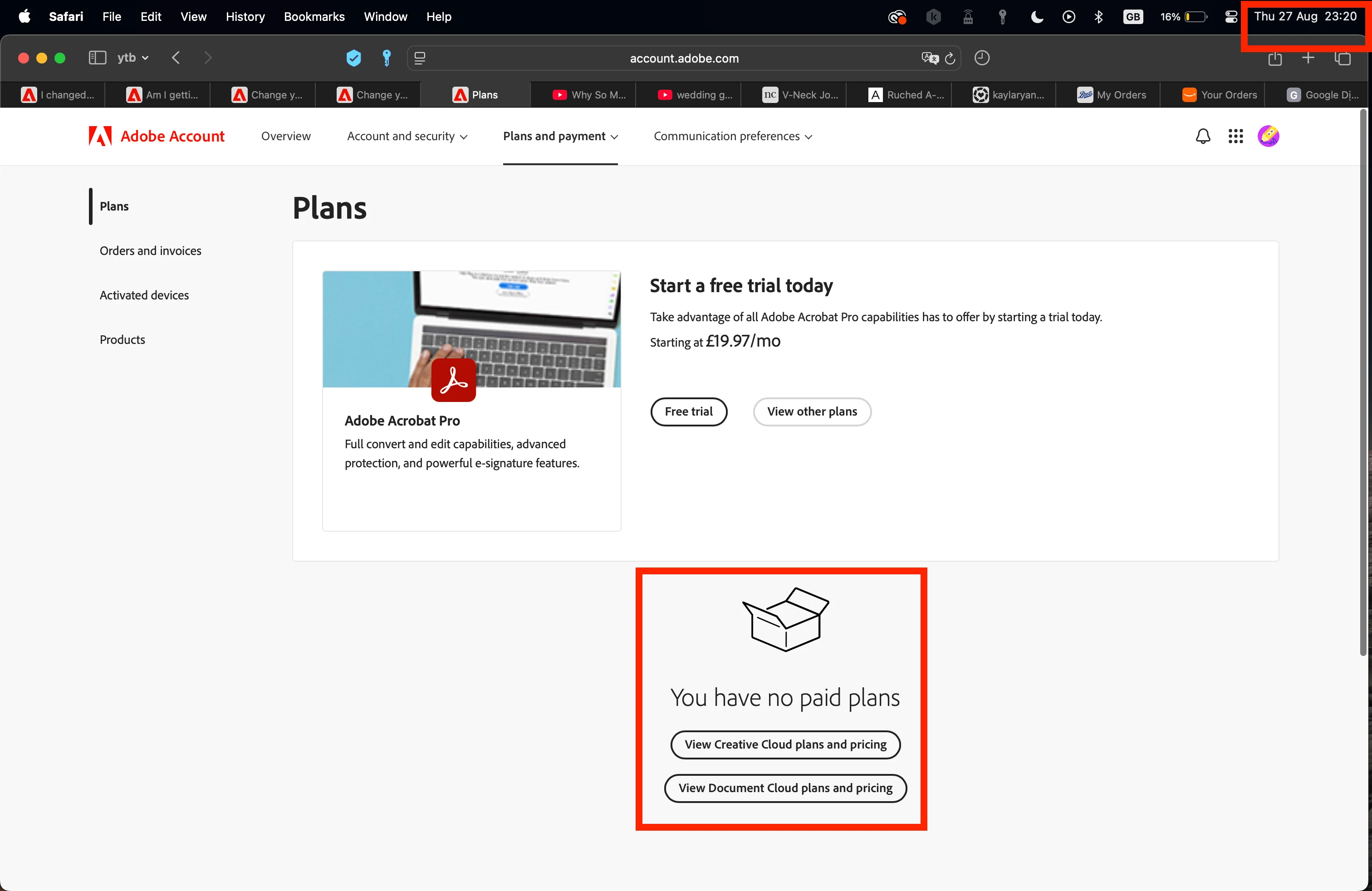This screenshot has width=1372, height=891.
Task: View Document Cloud plans and pricing
Action: (785, 788)
